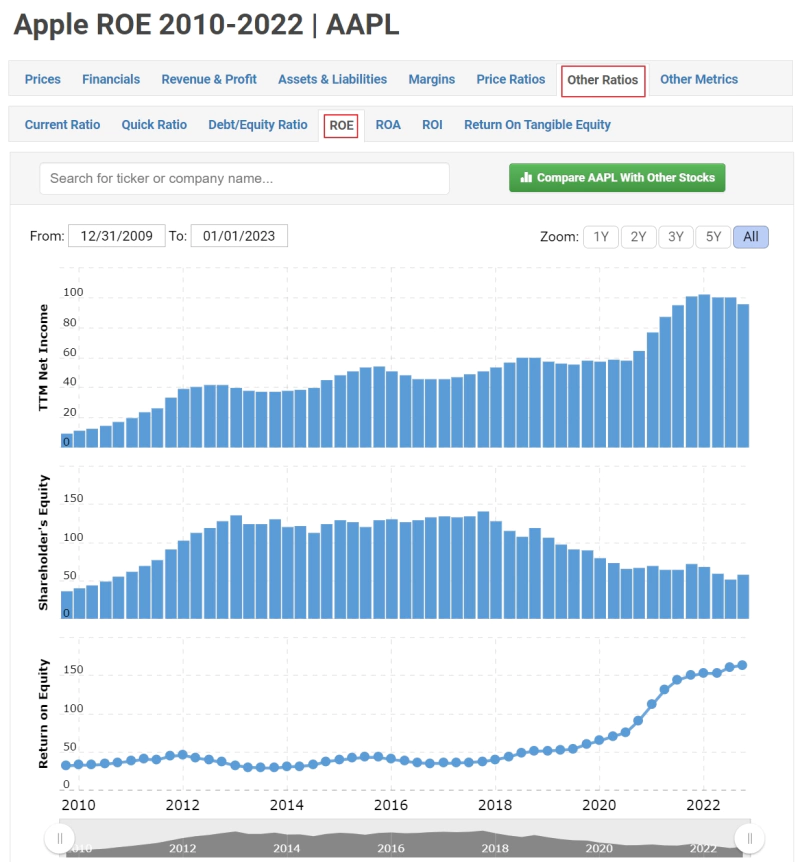
Task: Click the first Return on Equity data point
Action: pos(66,765)
